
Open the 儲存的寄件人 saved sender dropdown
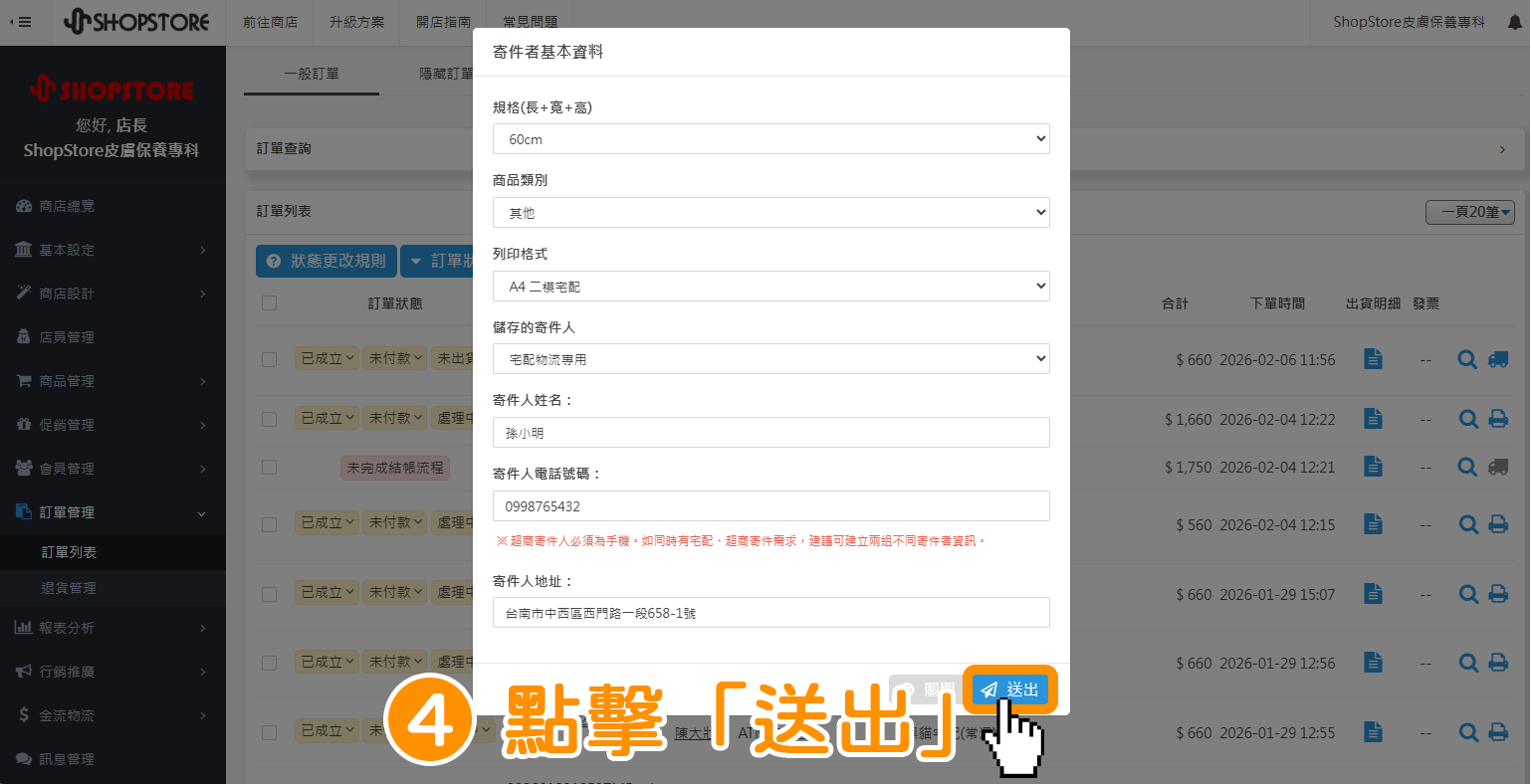tap(770, 359)
